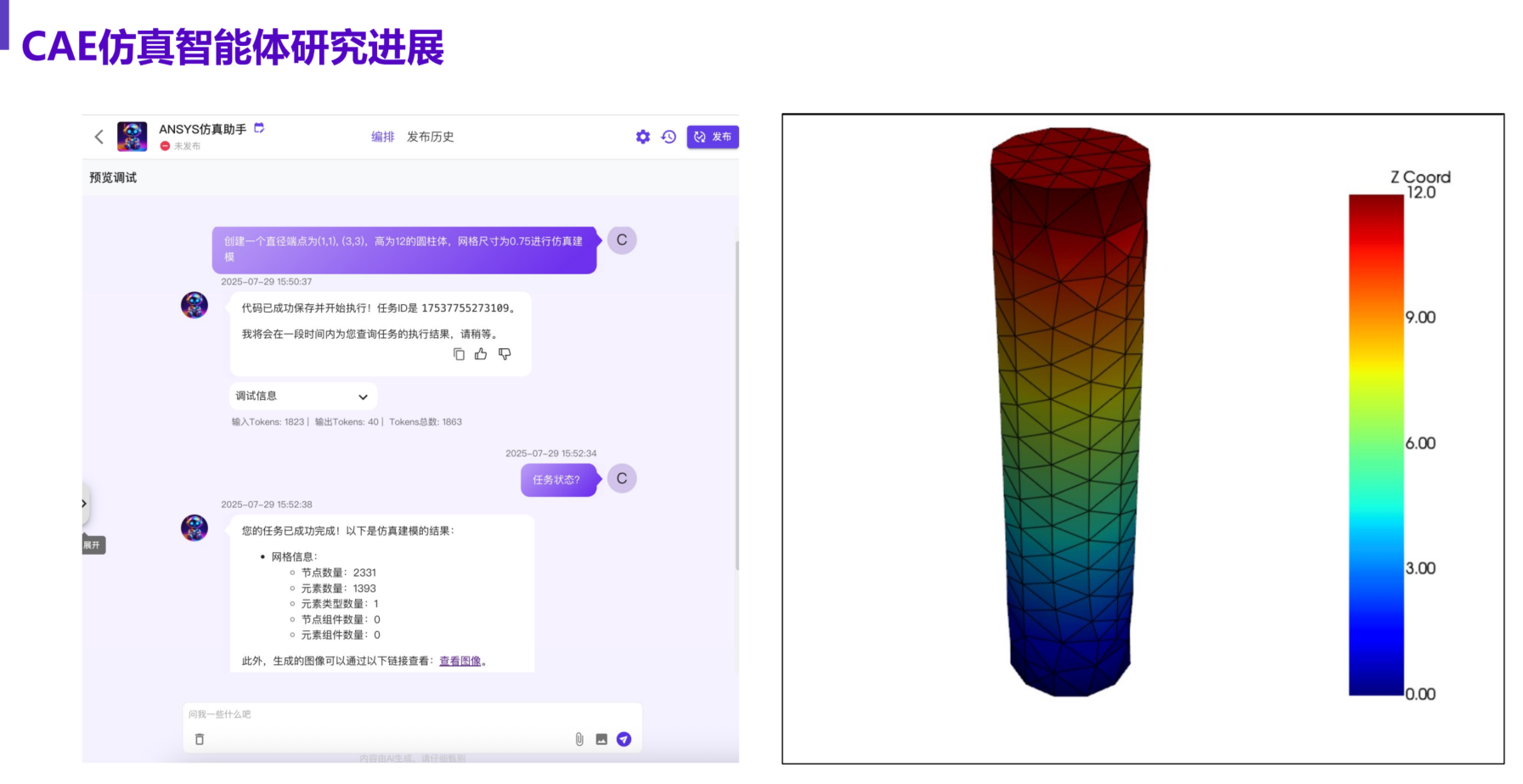Click the C avatar beside the cylinder creation request
Viewport: 1523px width, 784px height.
pyautogui.click(x=622, y=240)
